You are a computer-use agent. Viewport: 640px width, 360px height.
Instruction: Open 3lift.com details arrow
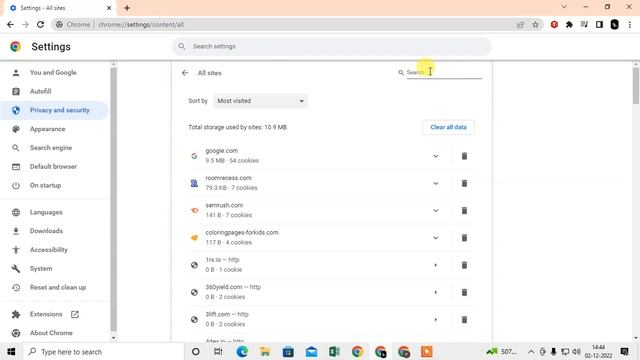click(436, 320)
